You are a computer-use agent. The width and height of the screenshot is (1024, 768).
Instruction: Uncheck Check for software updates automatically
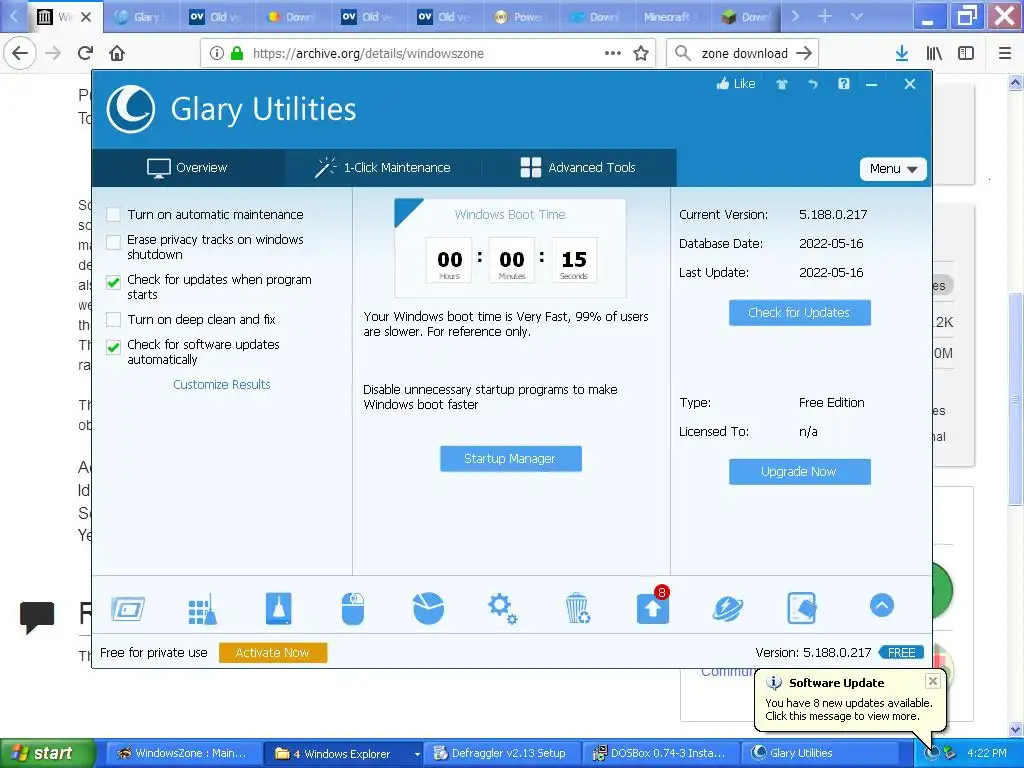coord(114,347)
